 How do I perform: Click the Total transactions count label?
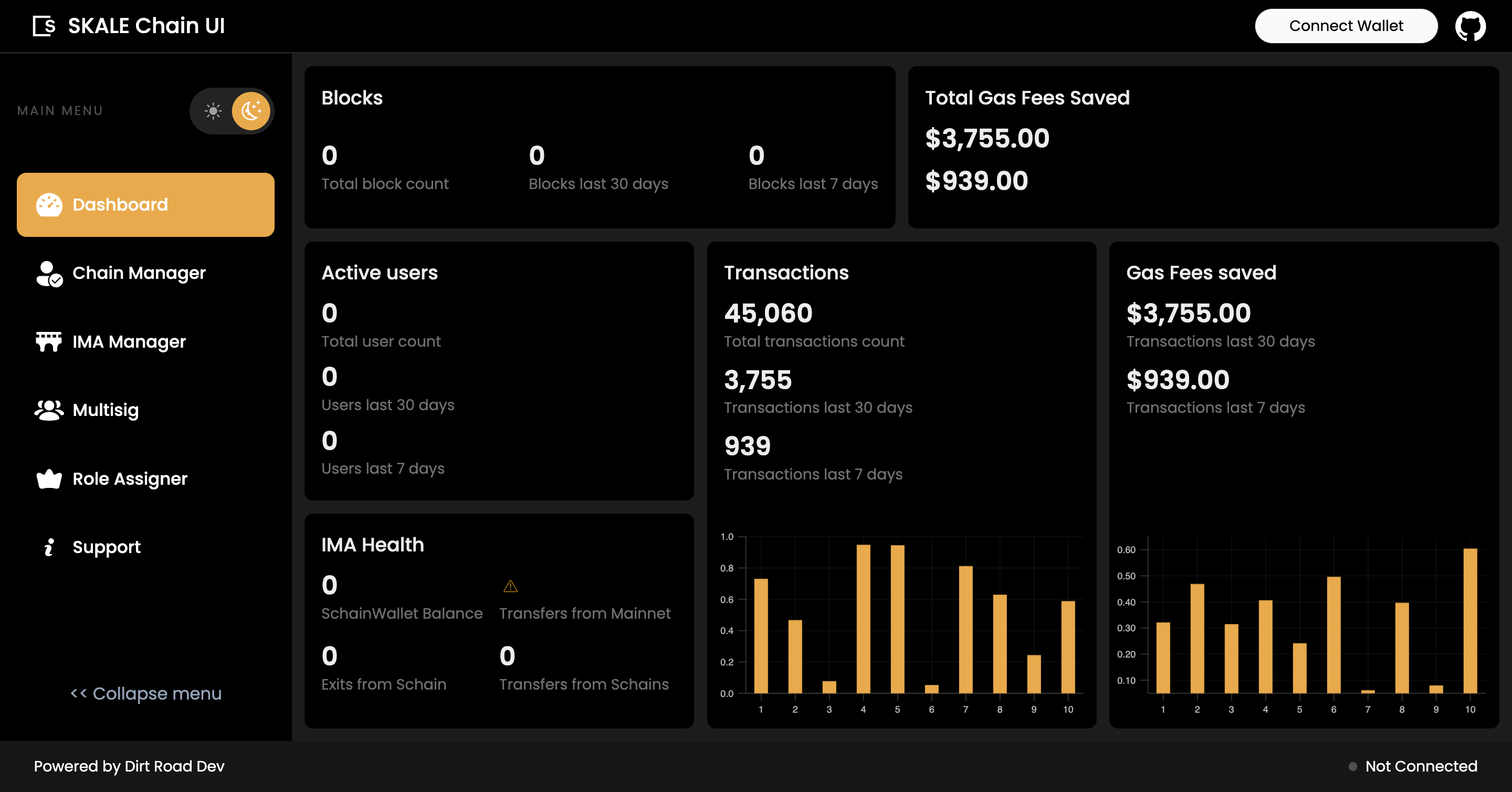[x=814, y=342]
